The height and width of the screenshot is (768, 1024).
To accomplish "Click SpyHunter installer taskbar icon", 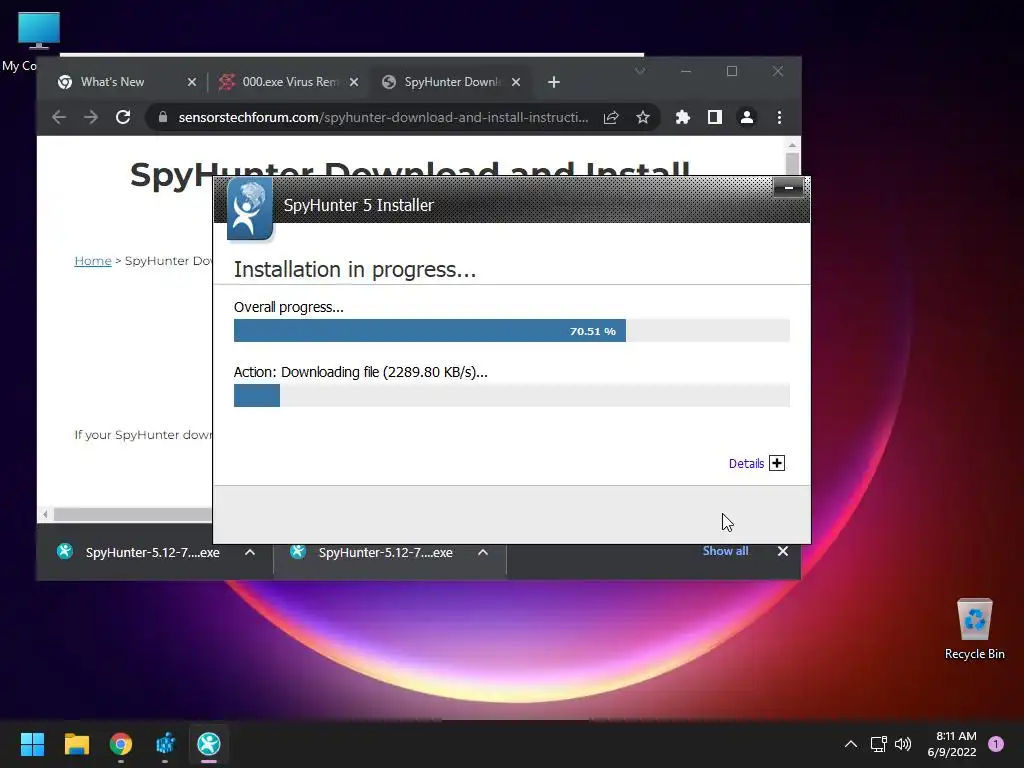I will click(x=209, y=744).
